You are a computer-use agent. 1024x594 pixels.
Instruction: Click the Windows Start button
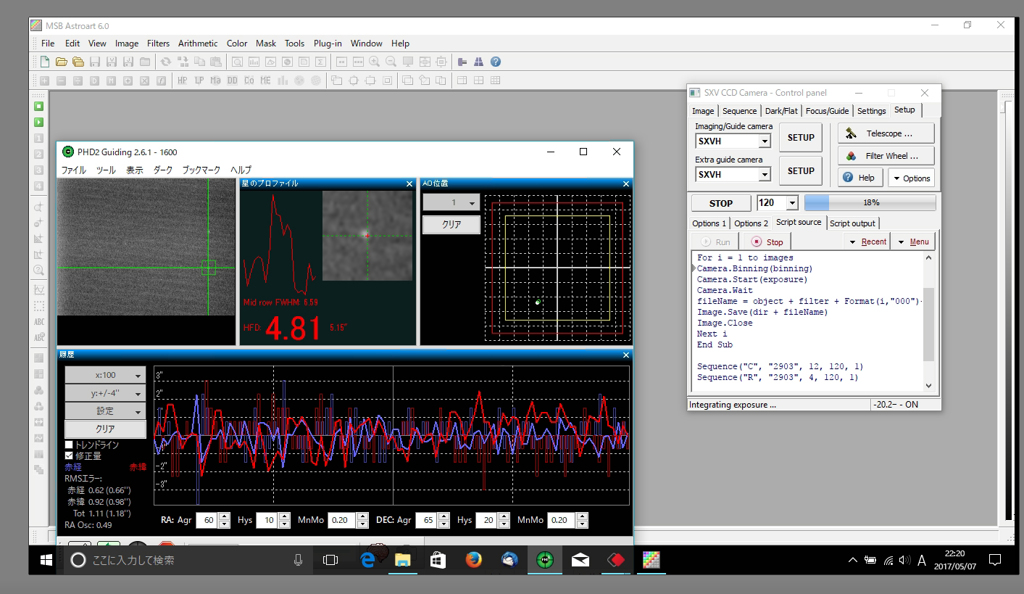(x=46, y=560)
